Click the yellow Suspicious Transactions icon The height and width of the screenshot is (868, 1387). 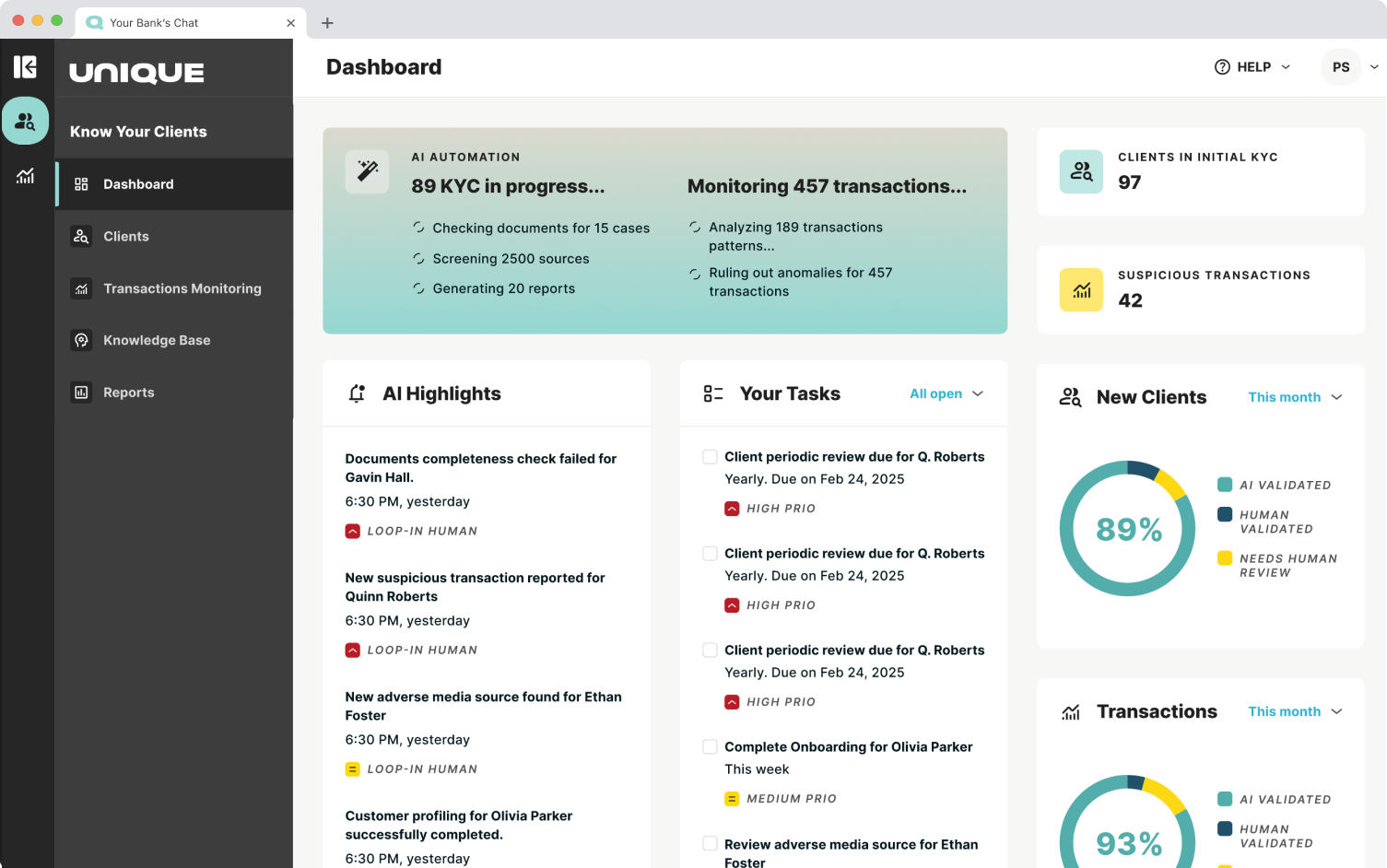point(1081,289)
